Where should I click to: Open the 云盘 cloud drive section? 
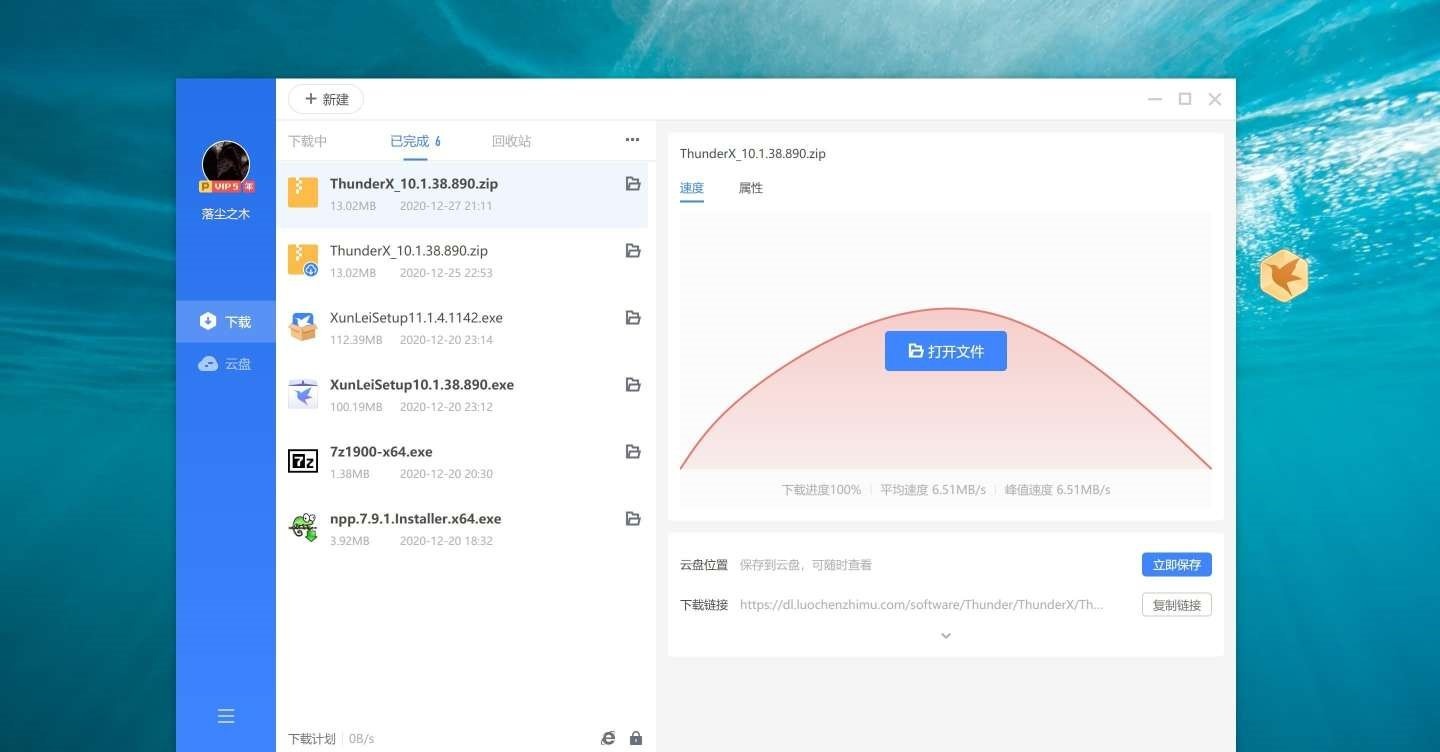tap(226, 364)
